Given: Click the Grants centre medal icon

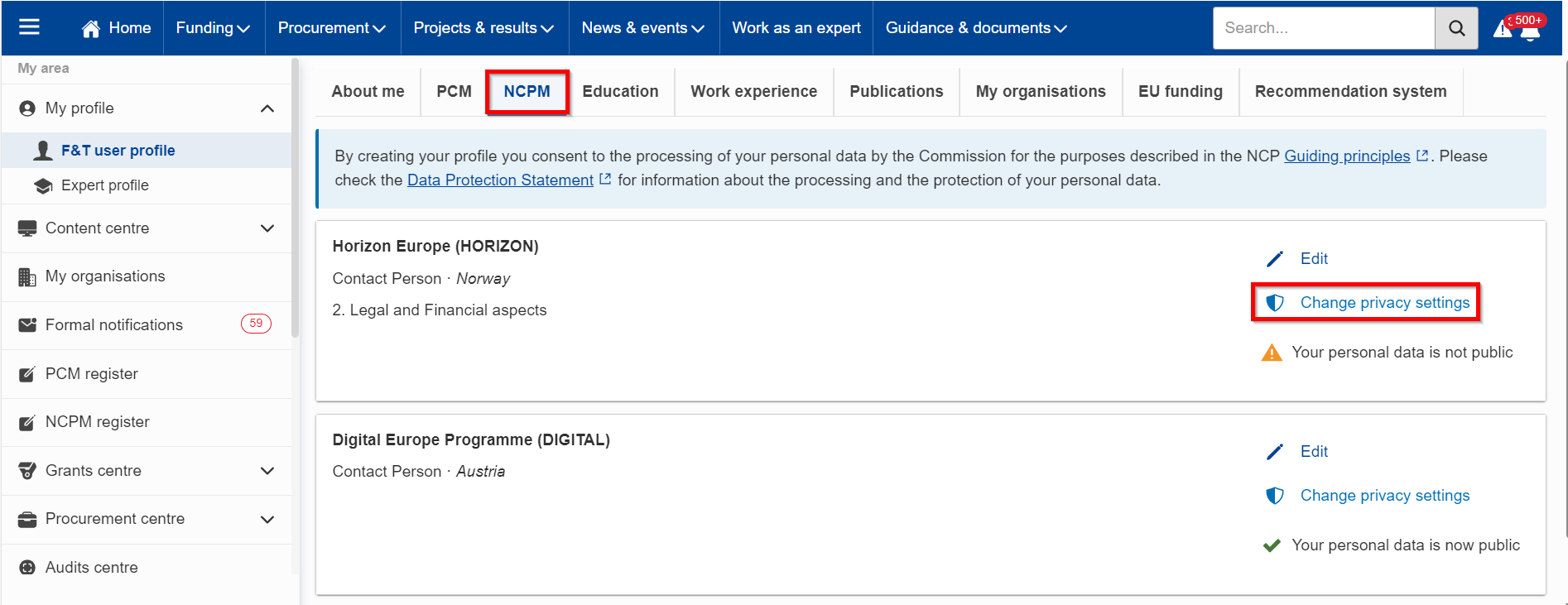Looking at the screenshot, I should point(27,471).
